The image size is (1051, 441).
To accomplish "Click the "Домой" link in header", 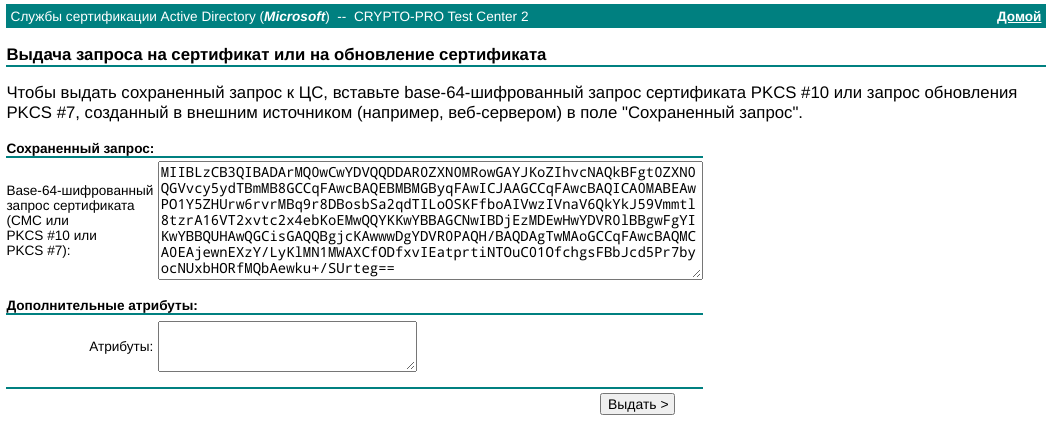I will click(1019, 17).
